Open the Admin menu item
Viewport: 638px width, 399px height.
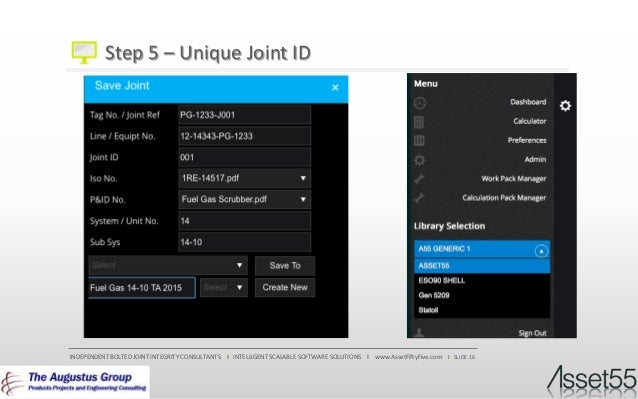[535, 159]
